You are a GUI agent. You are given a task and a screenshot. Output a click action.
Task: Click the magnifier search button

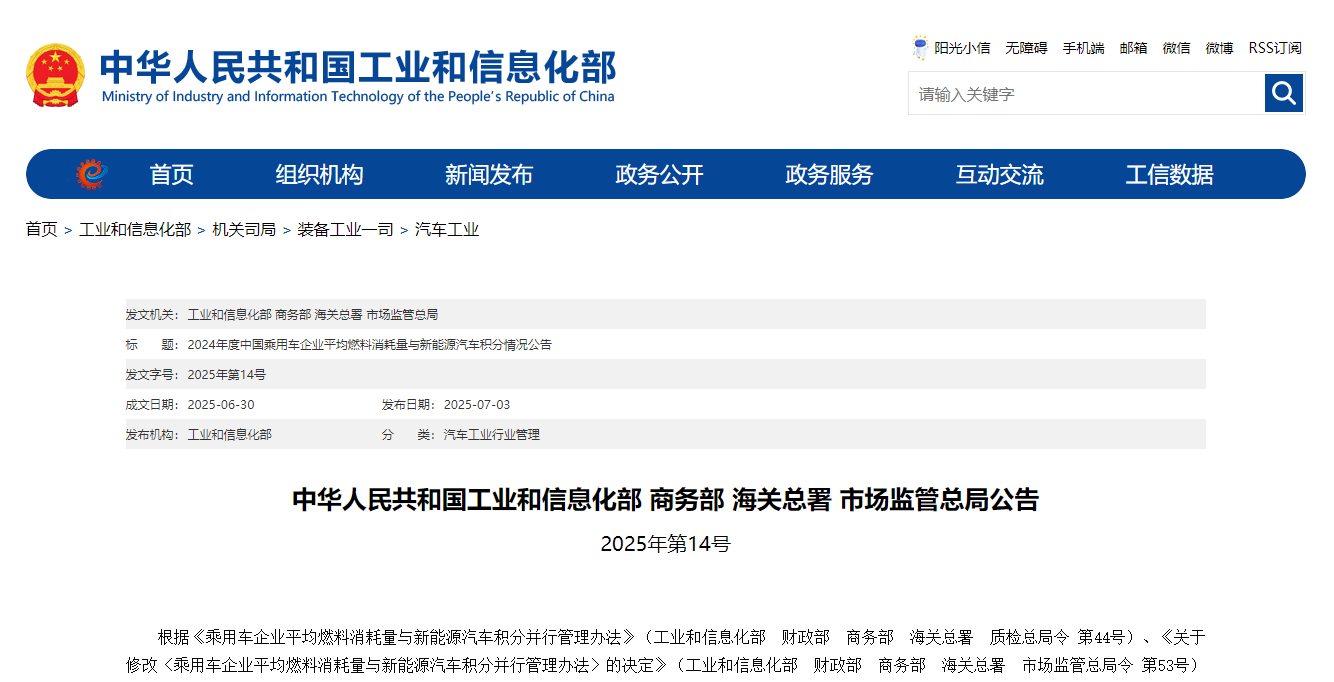point(1284,93)
